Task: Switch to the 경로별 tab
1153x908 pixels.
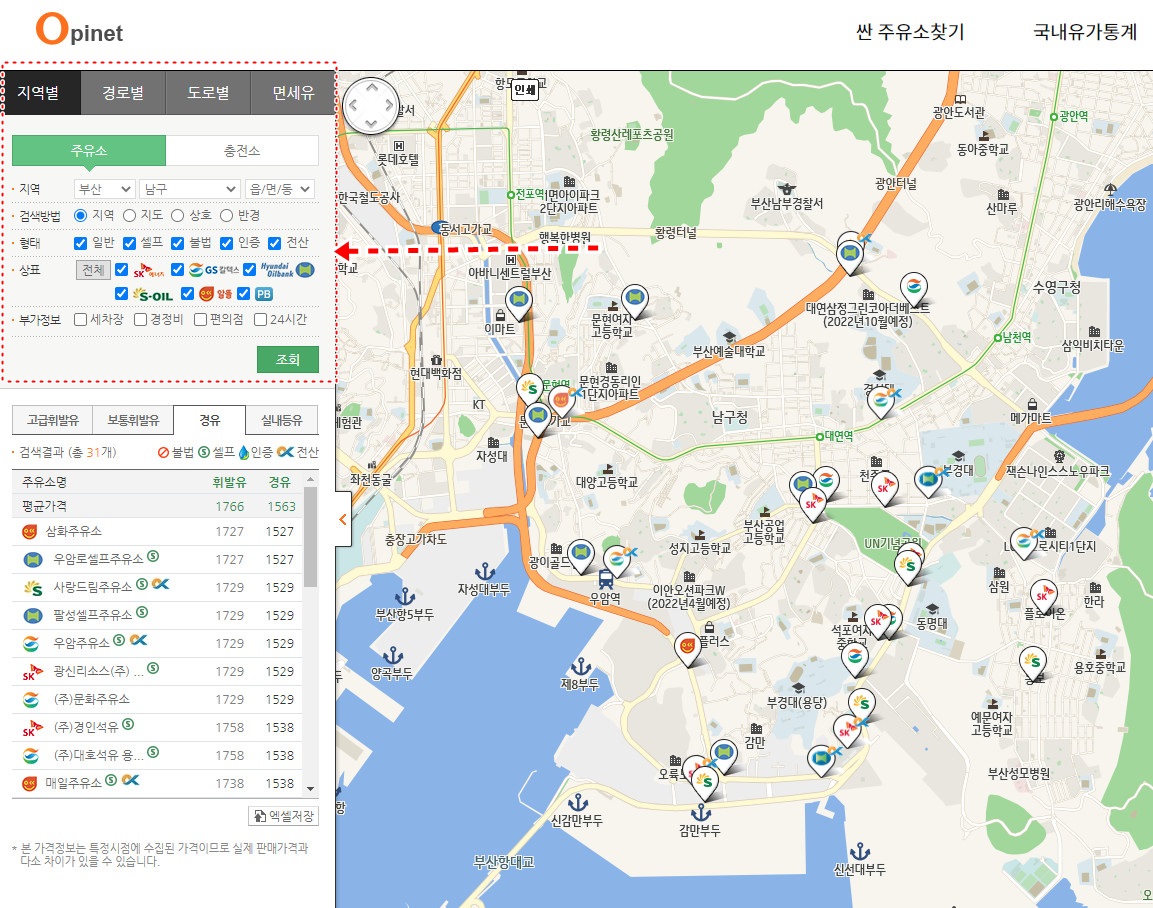Action: click(x=123, y=93)
